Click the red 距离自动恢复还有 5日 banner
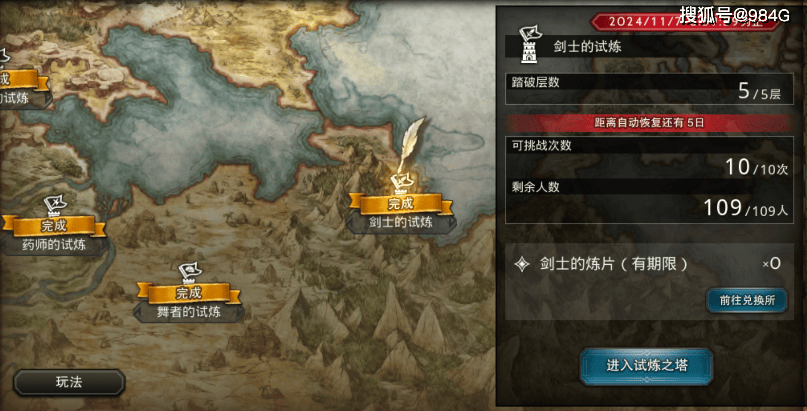807x411 pixels. 649,123
